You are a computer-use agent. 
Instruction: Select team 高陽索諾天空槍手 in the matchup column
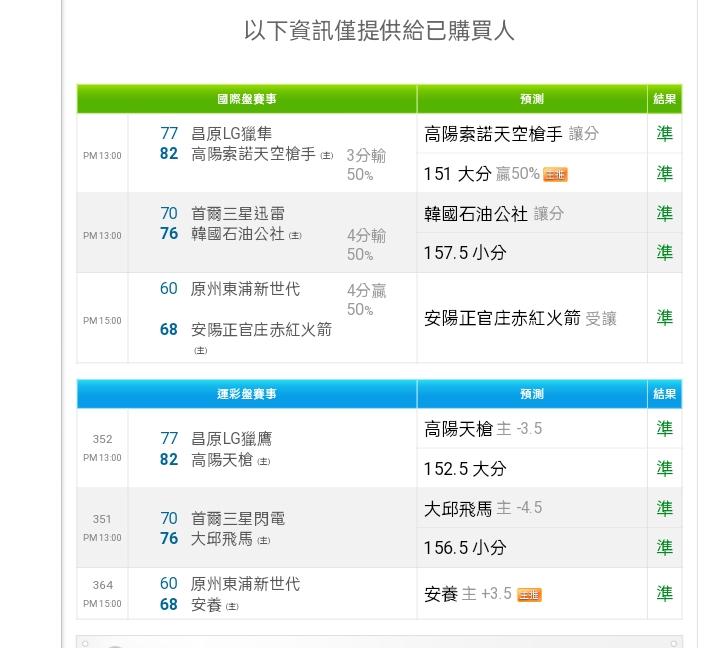tap(253, 154)
